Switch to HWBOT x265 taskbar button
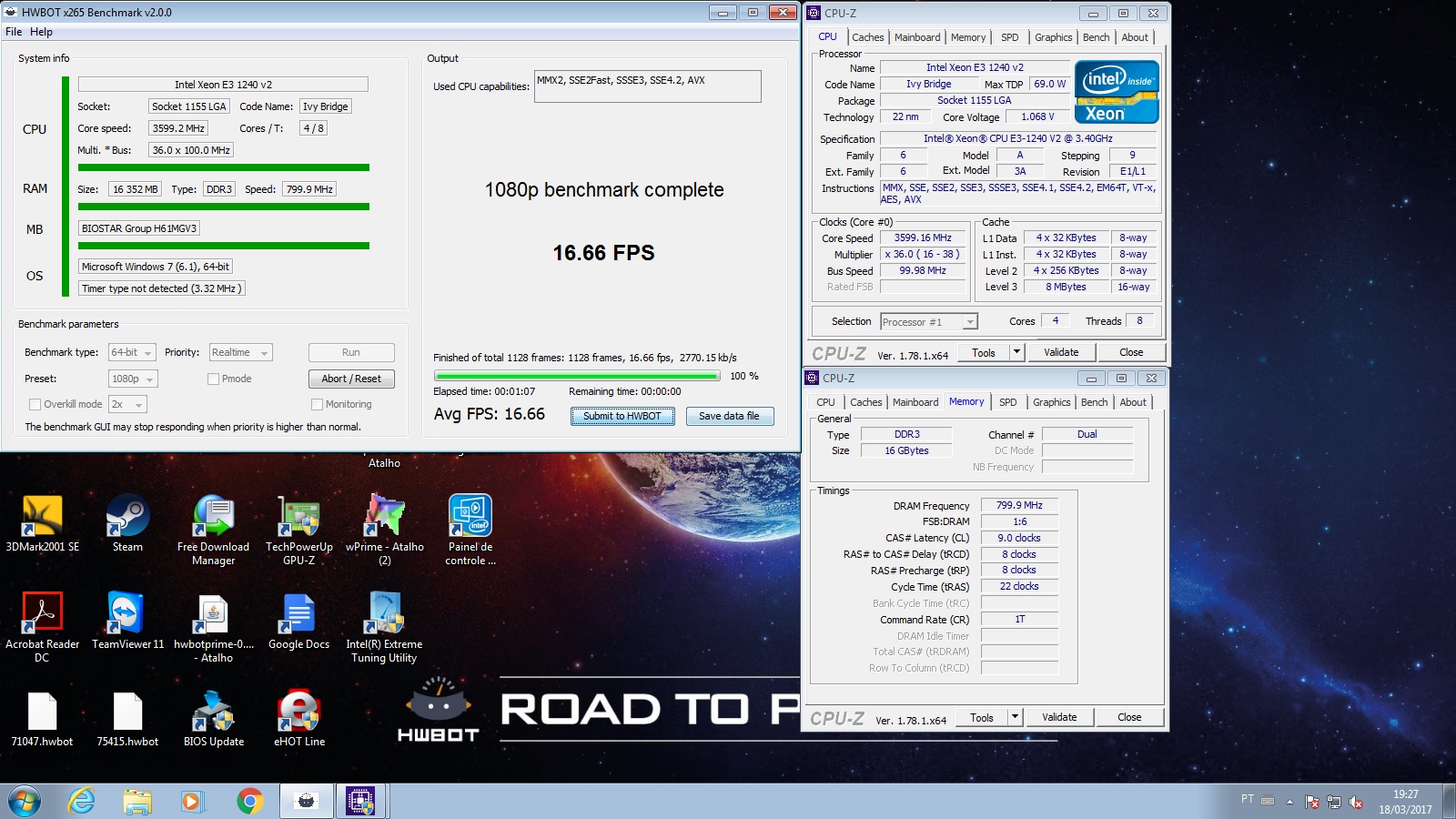This screenshot has width=1456, height=819. coord(307,802)
